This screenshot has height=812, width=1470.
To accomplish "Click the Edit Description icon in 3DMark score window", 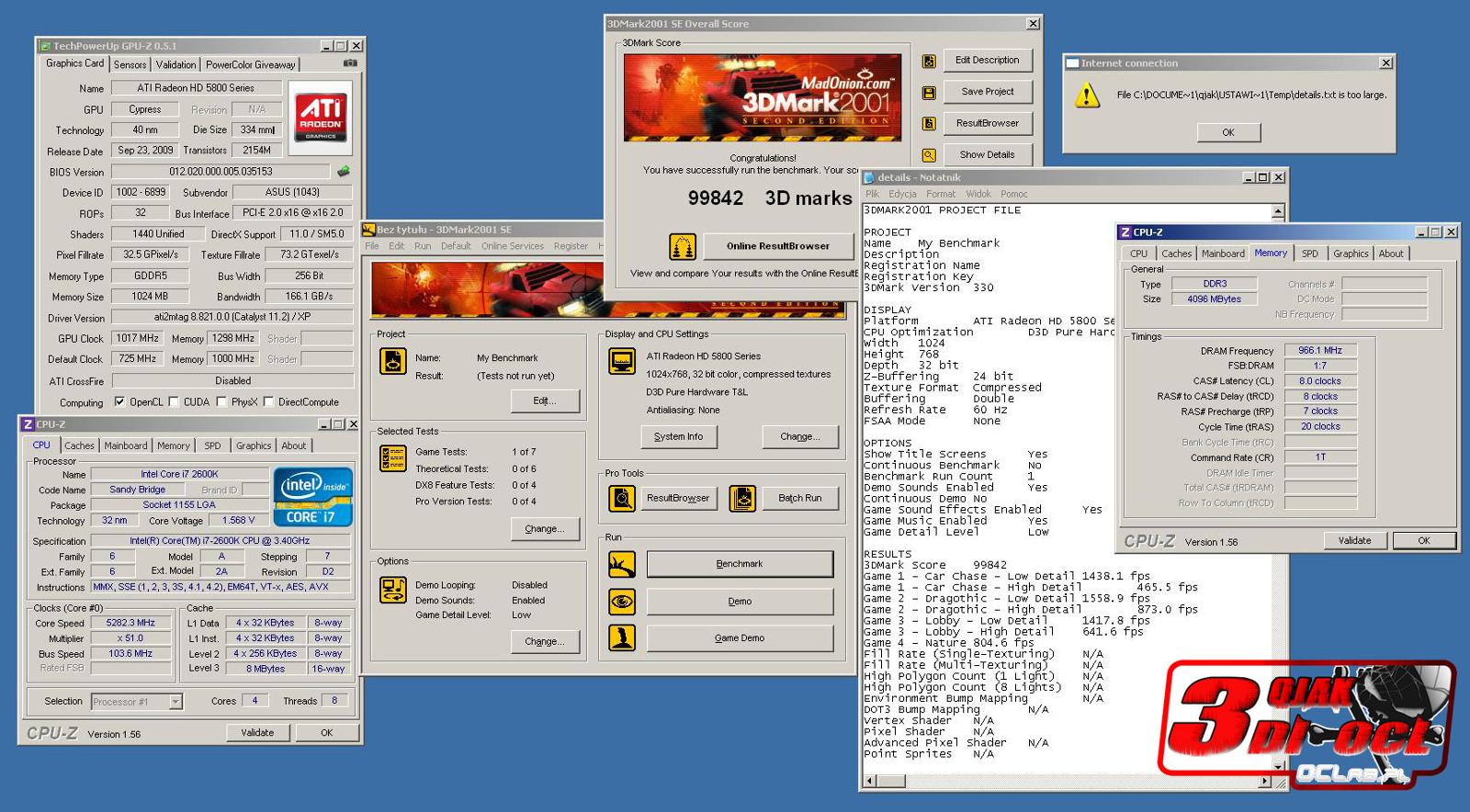I will (929, 61).
